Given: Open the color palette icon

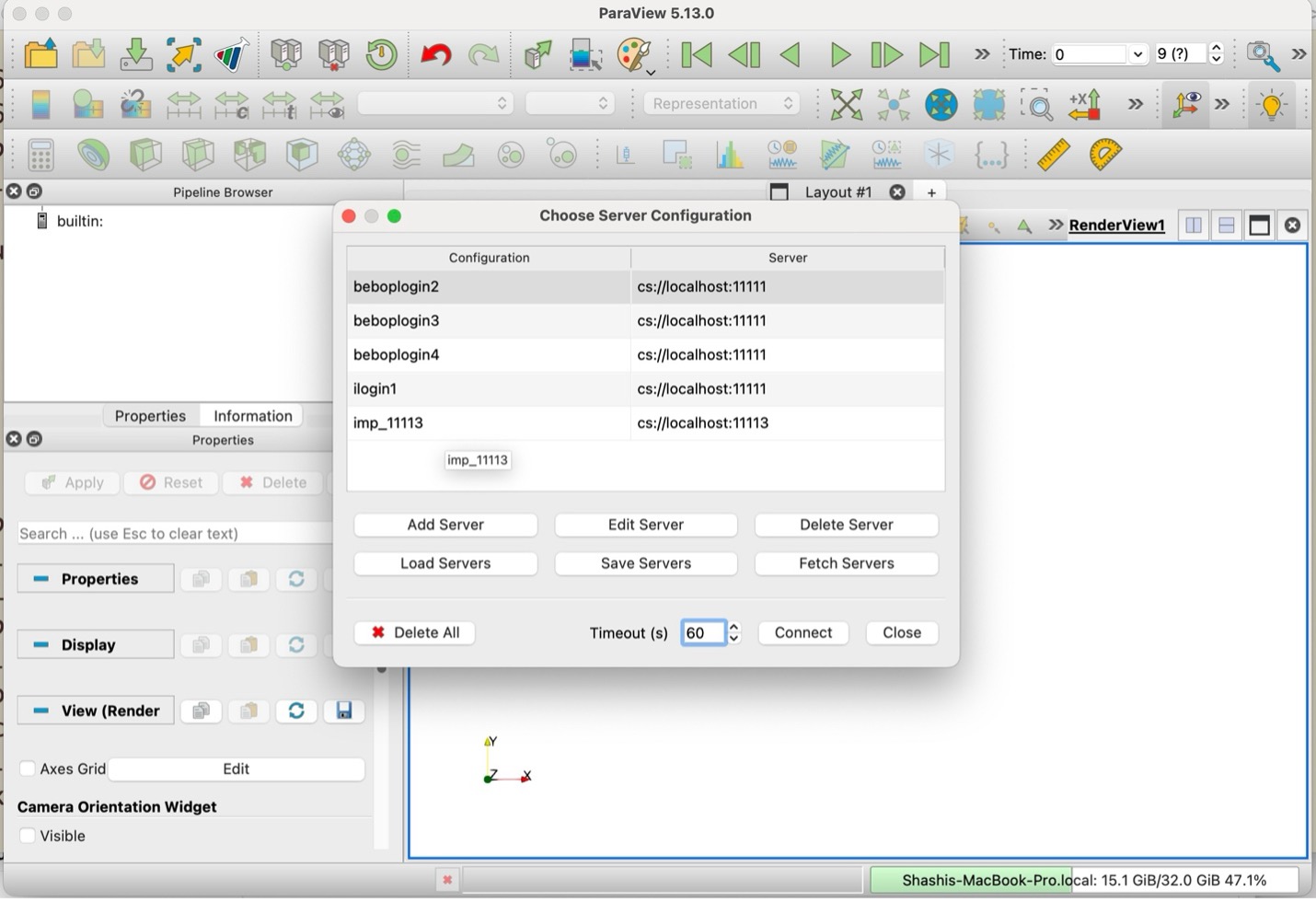Looking at the screenshot, I should click(x=634, y=55).
